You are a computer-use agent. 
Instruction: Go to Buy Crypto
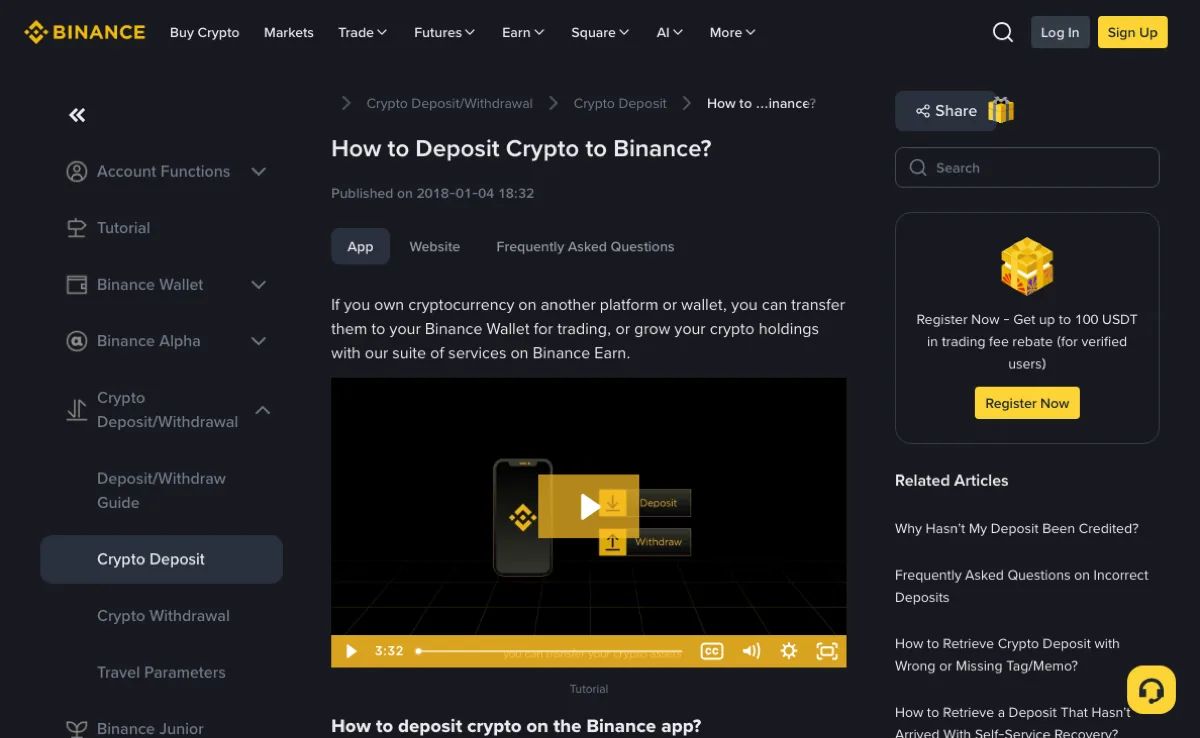click(205, 32)
